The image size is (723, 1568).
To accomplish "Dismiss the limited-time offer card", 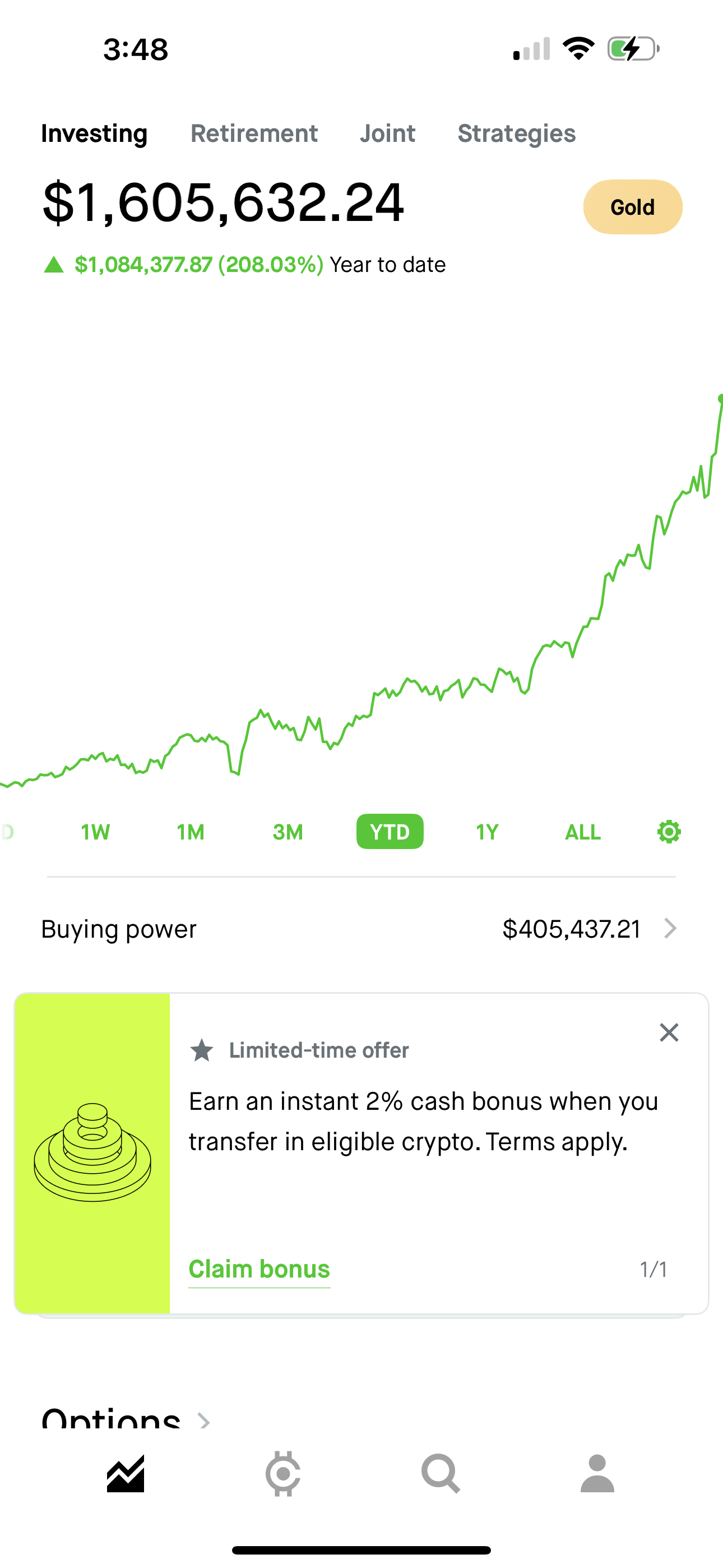I will tap(669, 1032).
